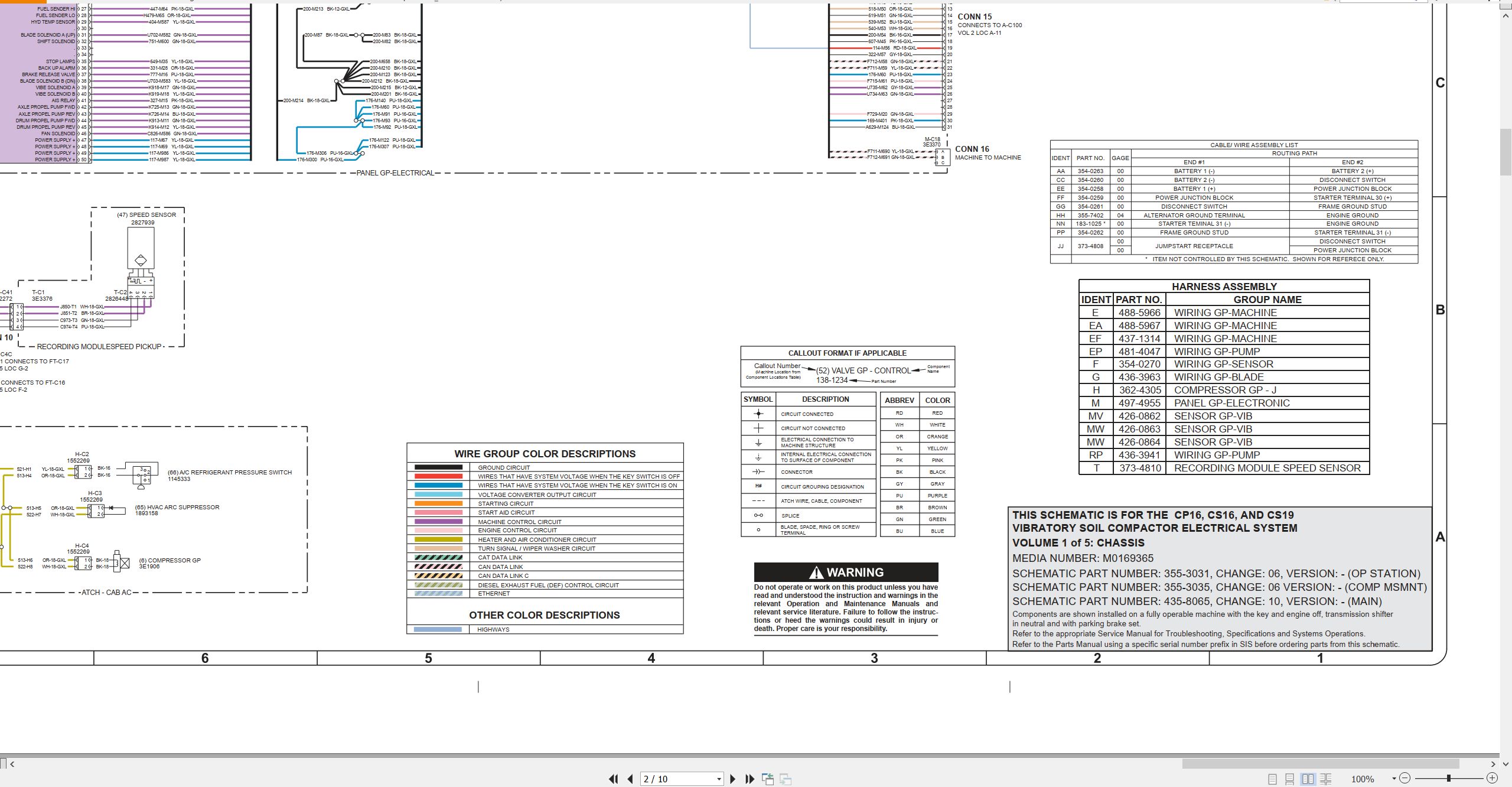Select the COMPRESSOR GP - J entry

point(1225,390)
